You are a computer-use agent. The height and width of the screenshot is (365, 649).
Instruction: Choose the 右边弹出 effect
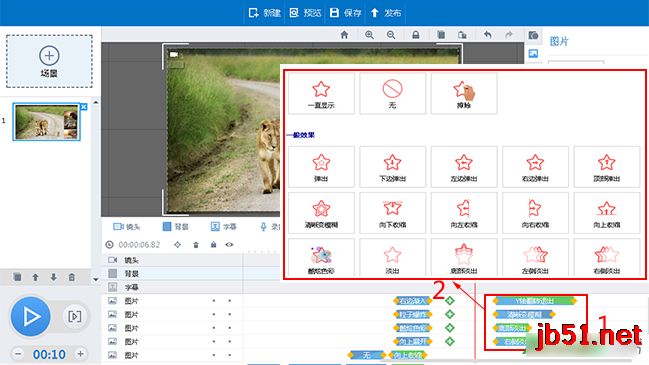pyautogui.click(x=535, y=167)
